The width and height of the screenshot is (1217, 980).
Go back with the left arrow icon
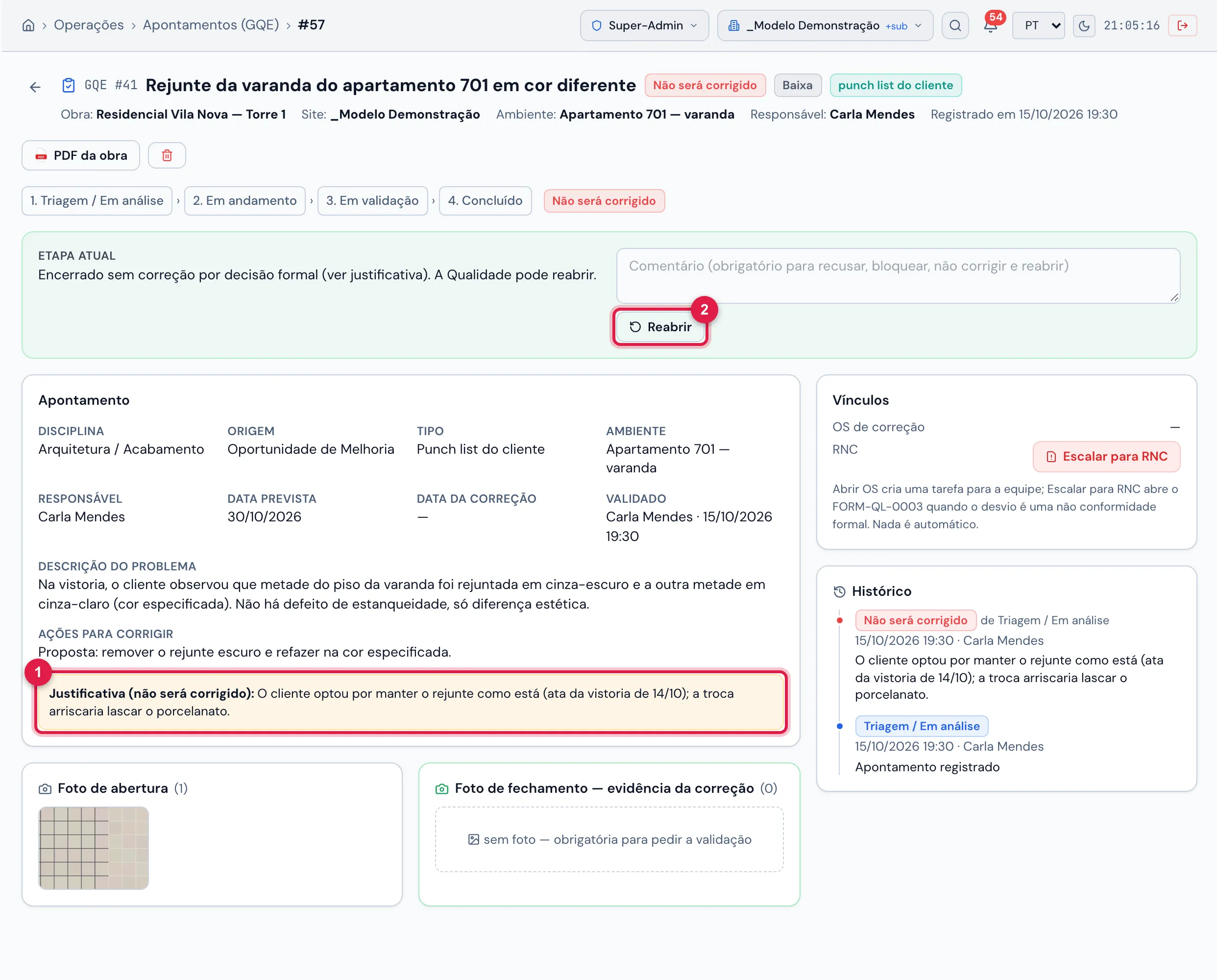coord(35,87)
